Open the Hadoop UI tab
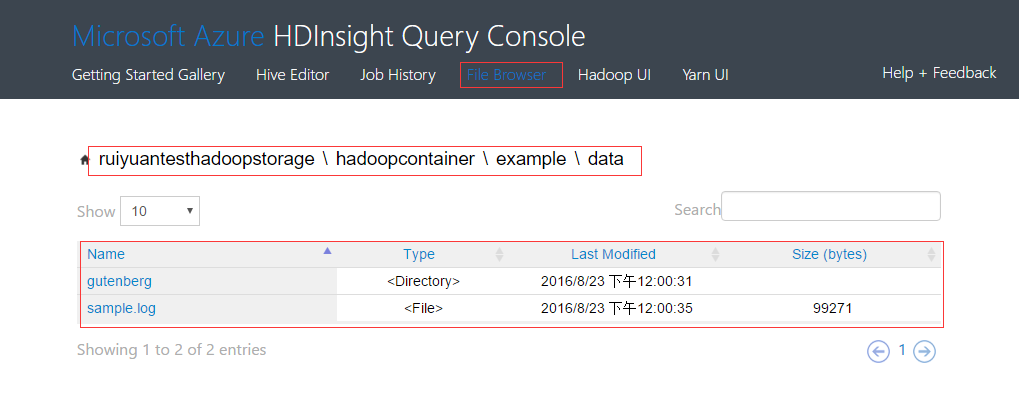 (614, 75)
